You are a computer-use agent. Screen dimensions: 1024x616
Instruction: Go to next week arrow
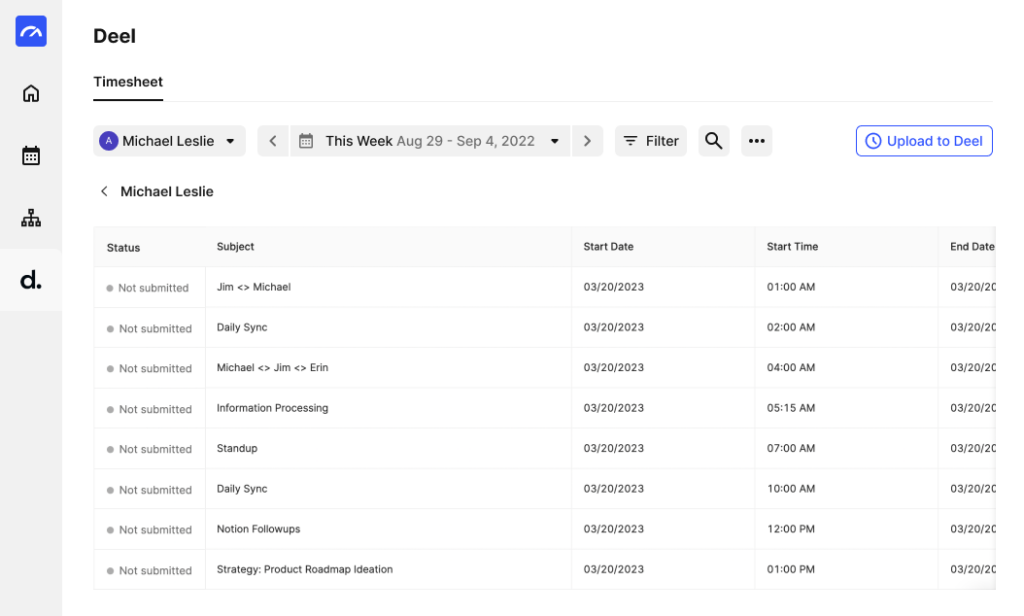click(x=587, y=141)
